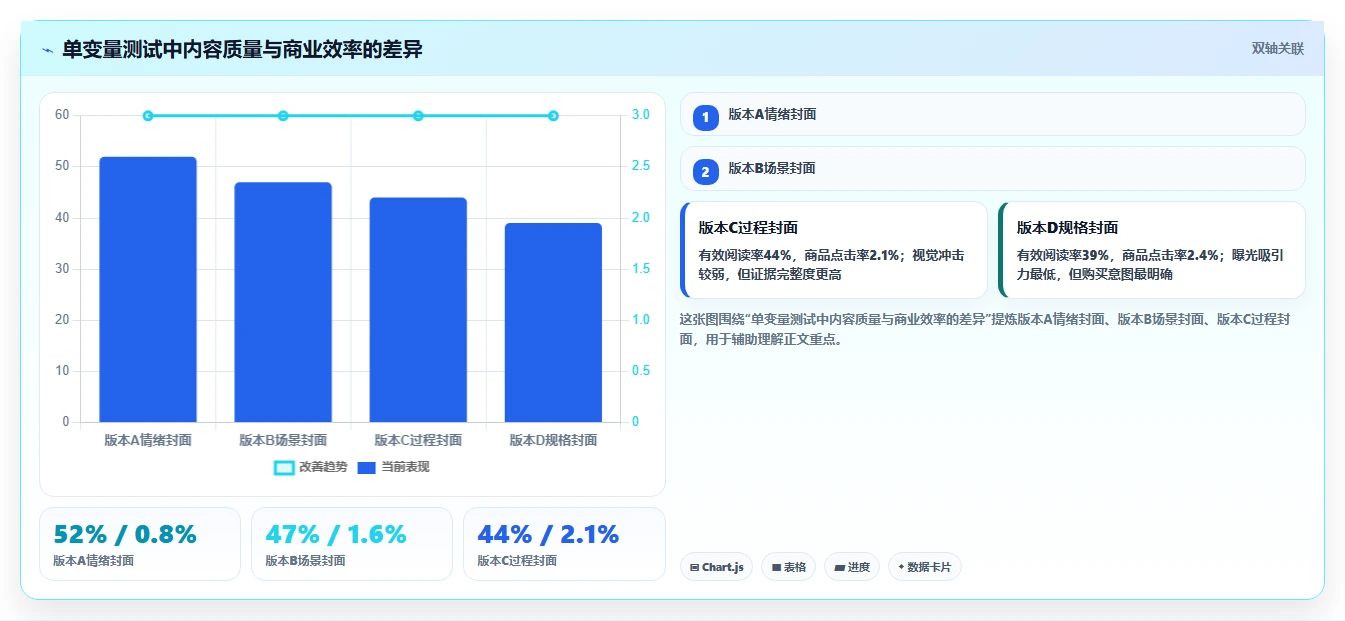Click the 47% / 1.6% stat card
This screenshot has width=1345, height=621.
352,544
